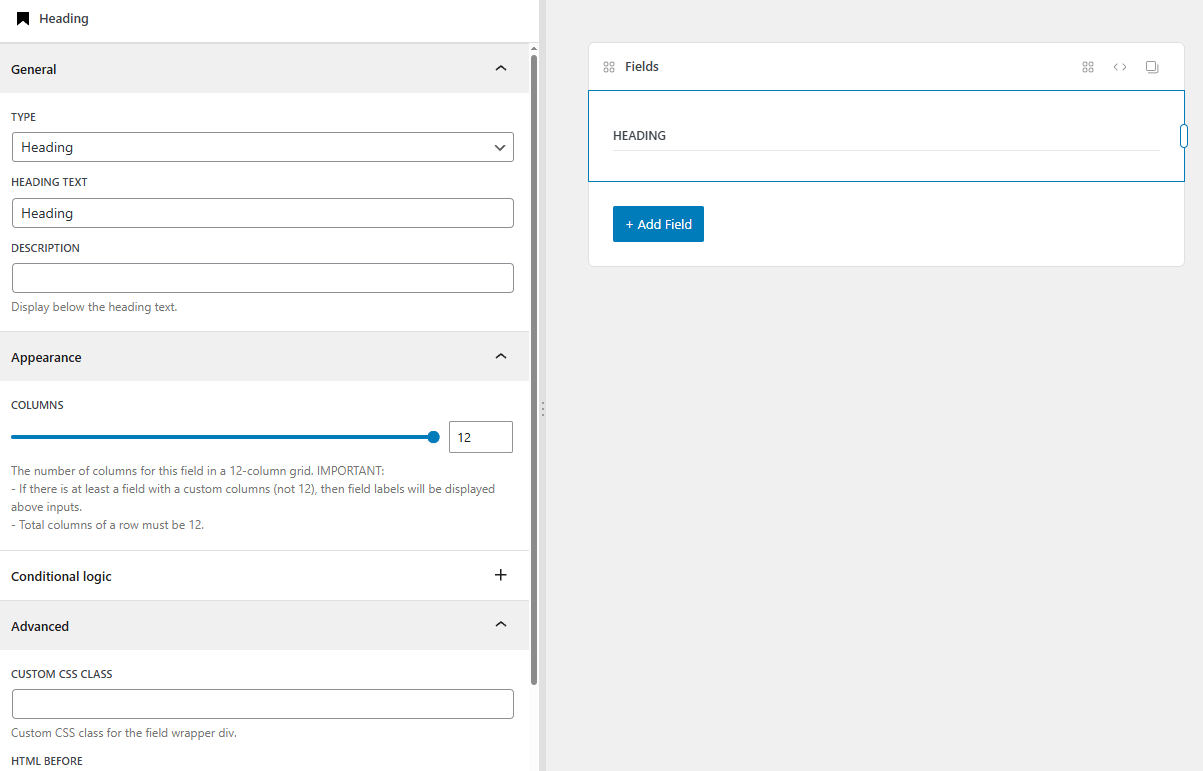Click the bookmark icon beside Heading title
The width and height of the screenshot is (1203, 771).
(x=23, y=19)
